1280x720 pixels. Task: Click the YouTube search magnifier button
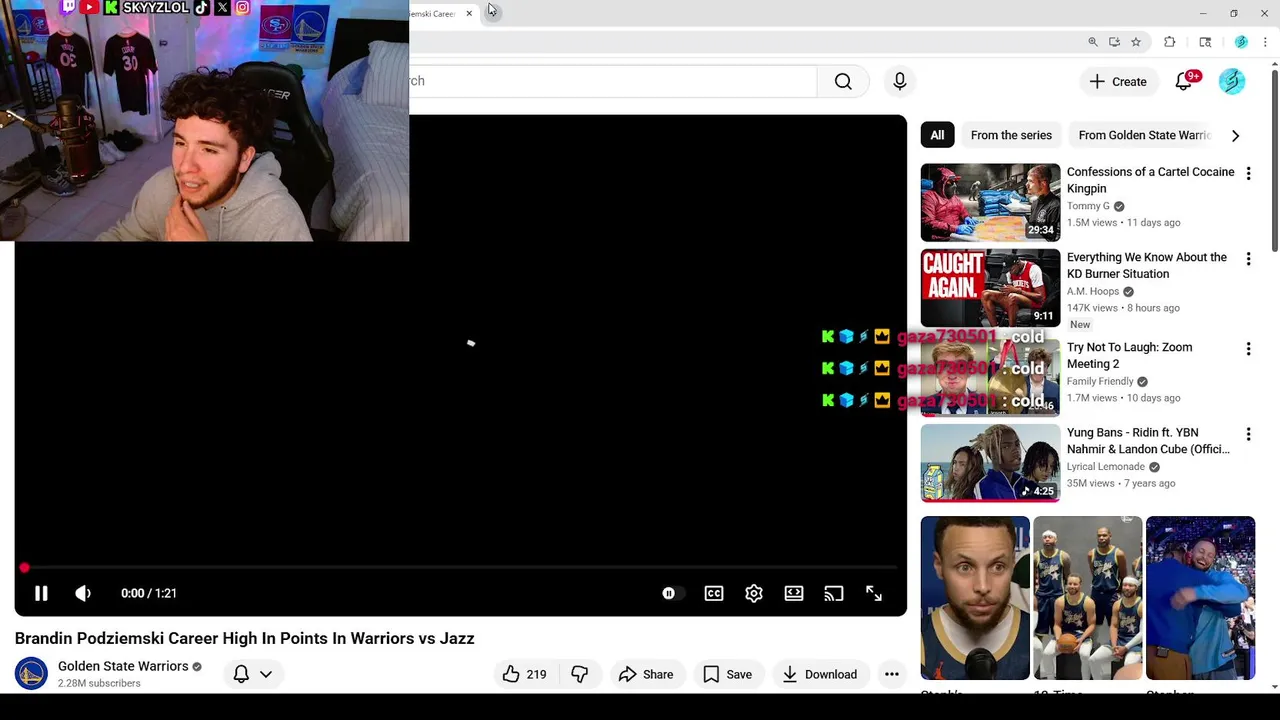pos(843,81)
